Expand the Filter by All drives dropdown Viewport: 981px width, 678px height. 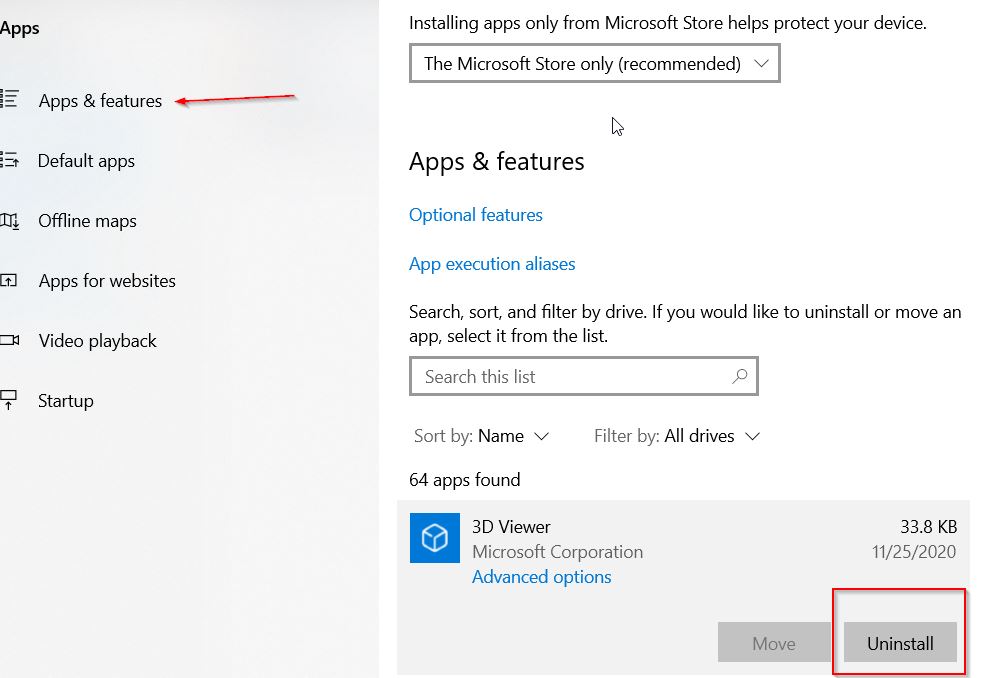click(x=677, y=436)
